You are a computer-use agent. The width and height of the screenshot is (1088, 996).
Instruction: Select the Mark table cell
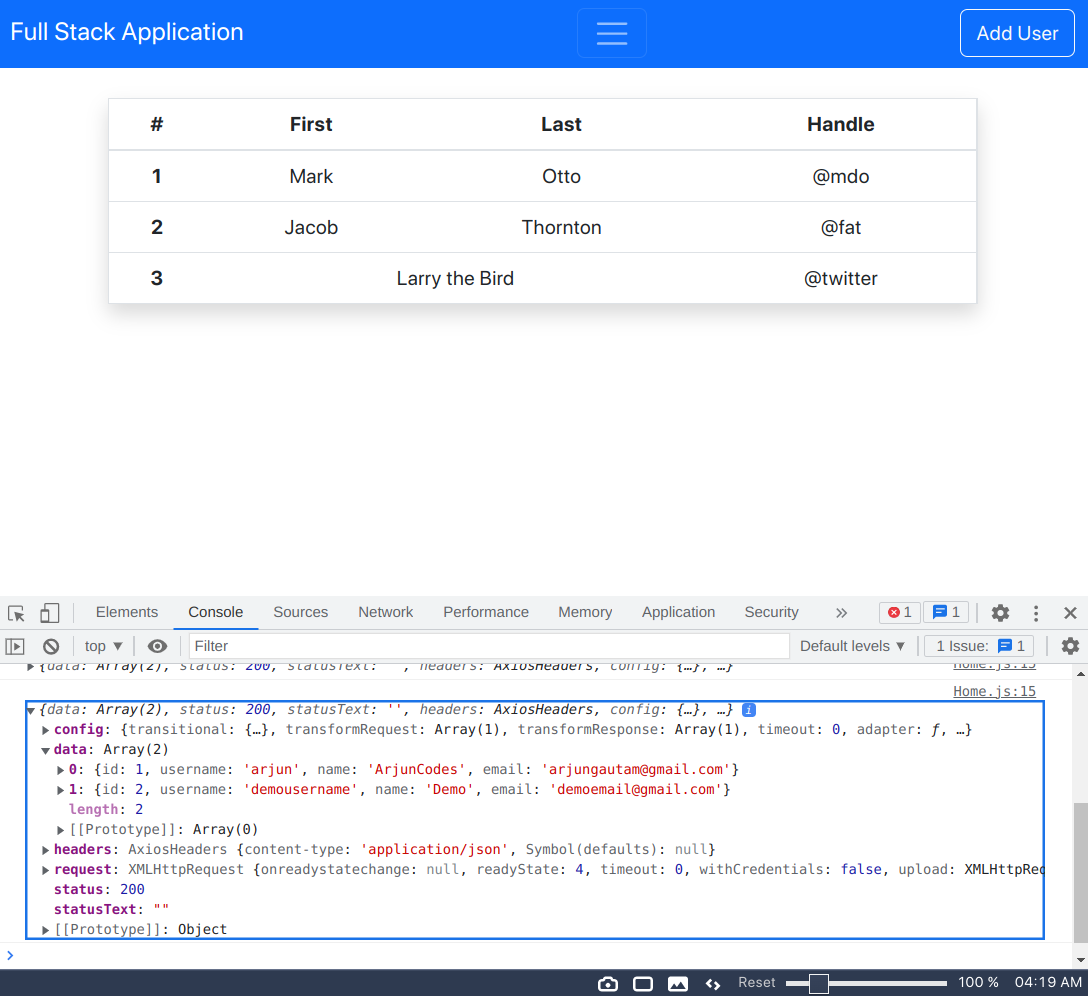coord(311,176)
